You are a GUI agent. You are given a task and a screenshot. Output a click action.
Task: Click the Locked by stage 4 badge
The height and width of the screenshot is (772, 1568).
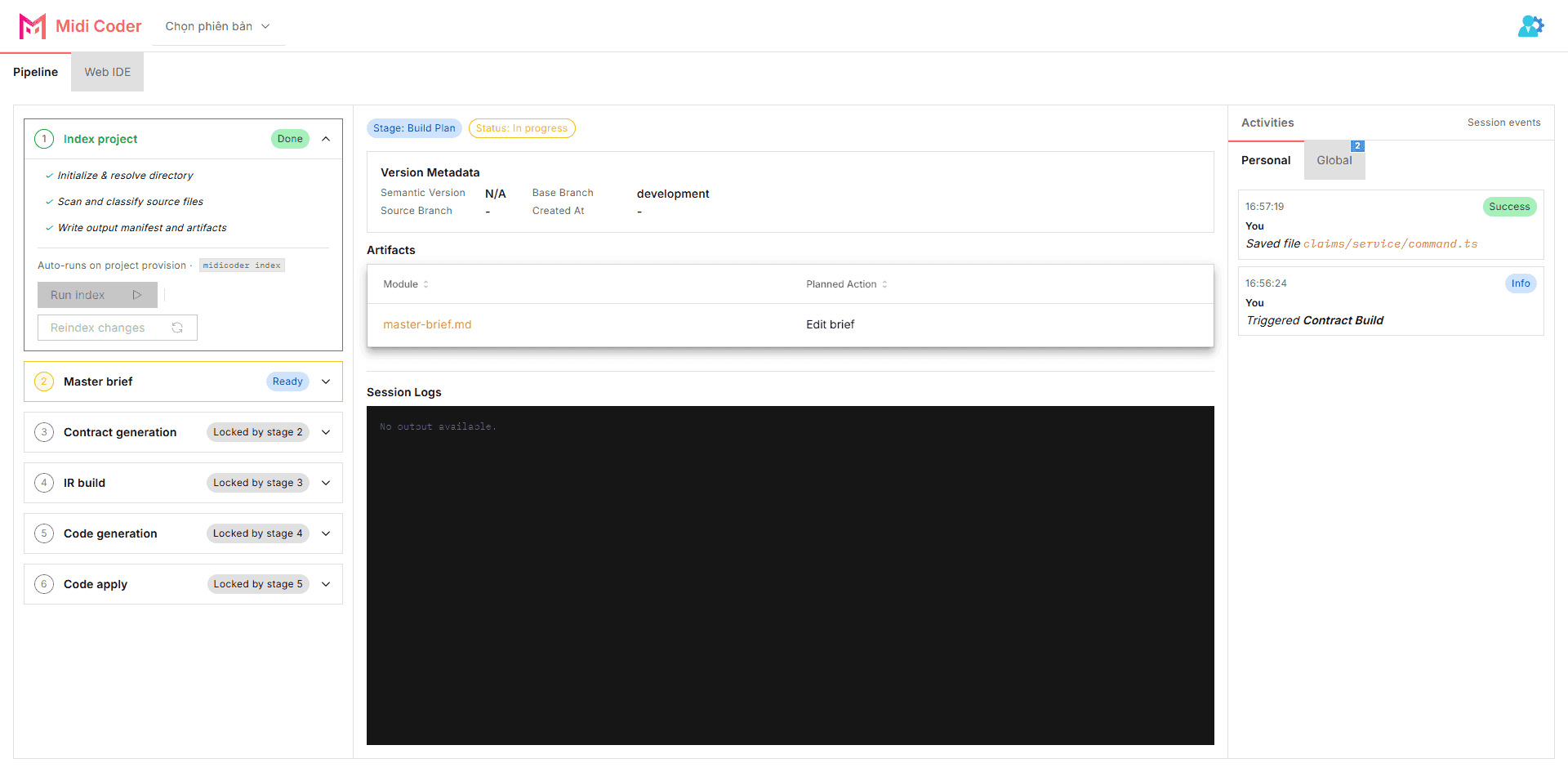pyautogui.click(x=258, y=533)
